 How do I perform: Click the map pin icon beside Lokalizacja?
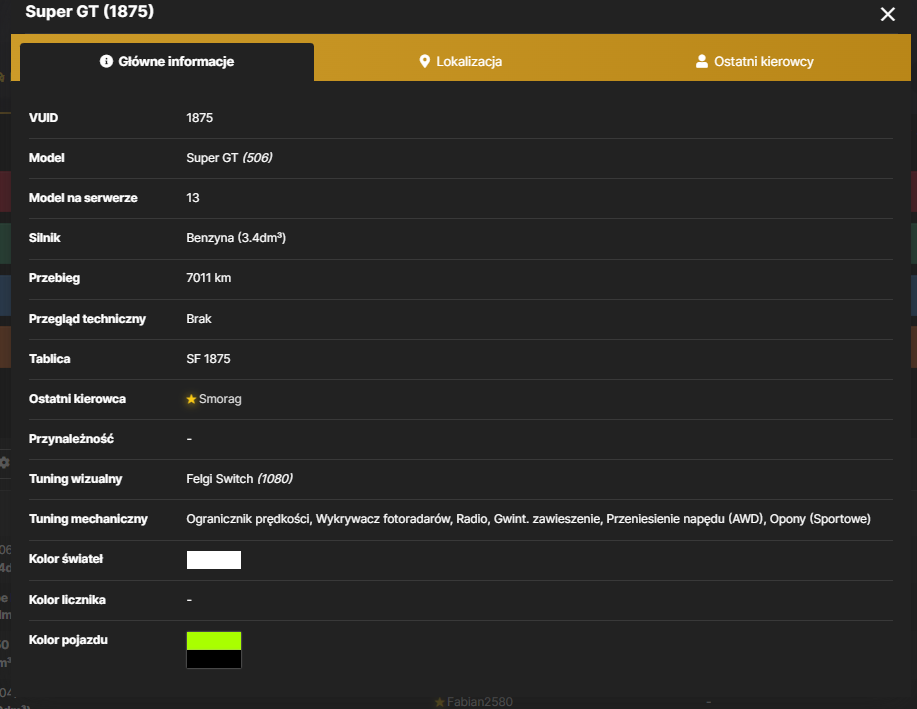click(x=425, y=61)
